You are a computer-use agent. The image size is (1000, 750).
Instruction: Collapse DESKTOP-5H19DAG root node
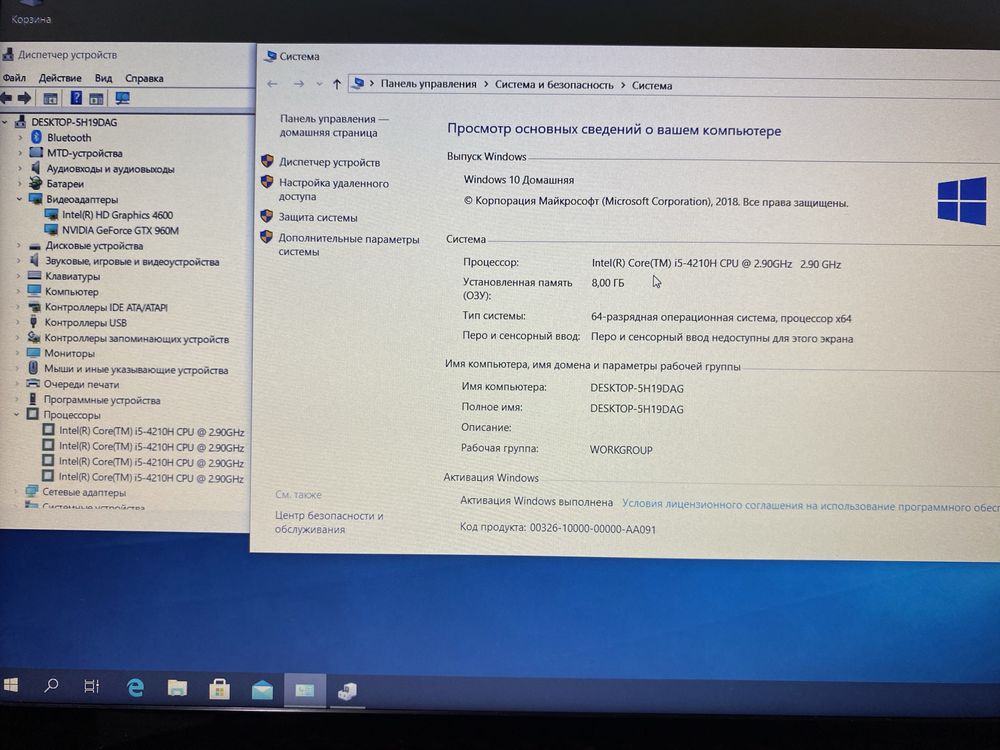5,122
